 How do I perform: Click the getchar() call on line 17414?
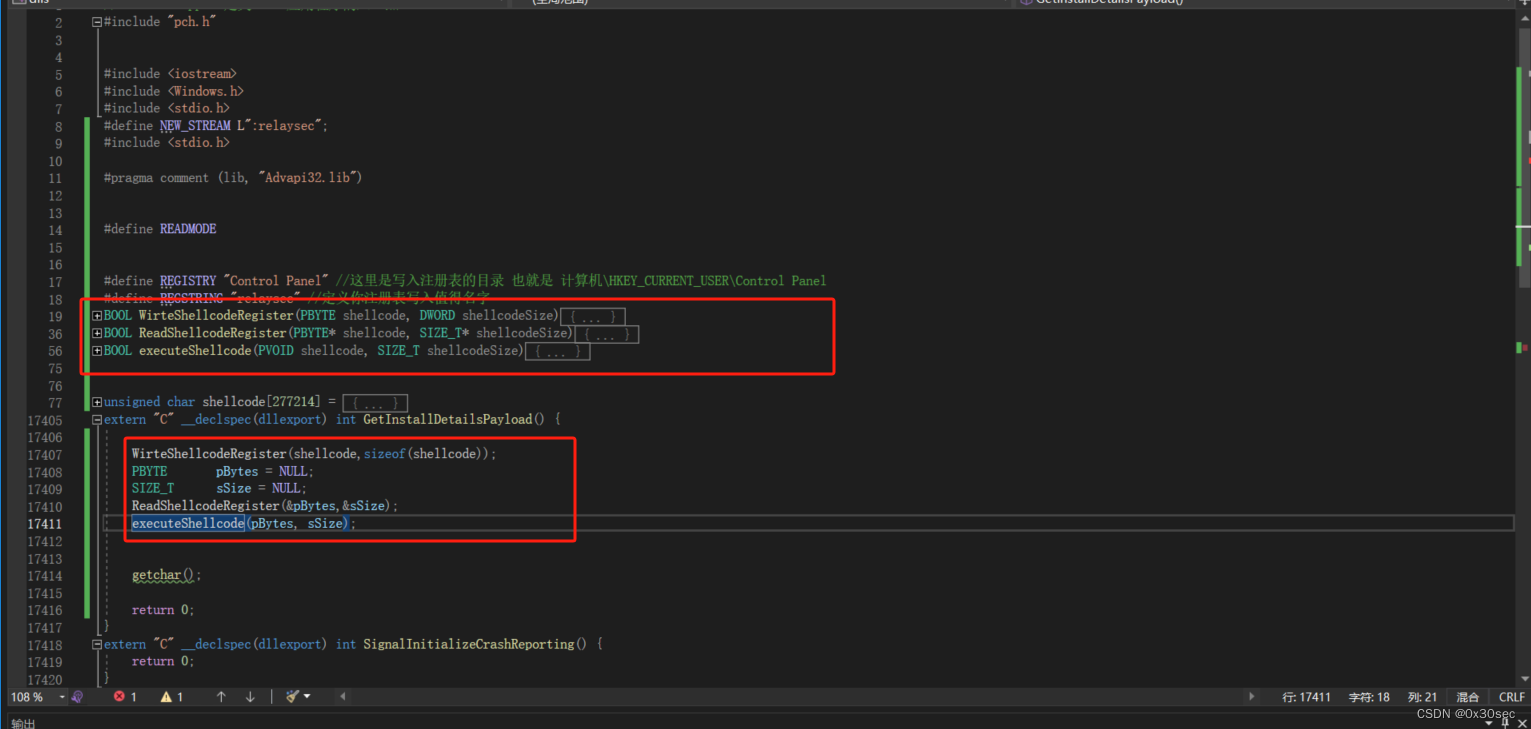[167, 575]
